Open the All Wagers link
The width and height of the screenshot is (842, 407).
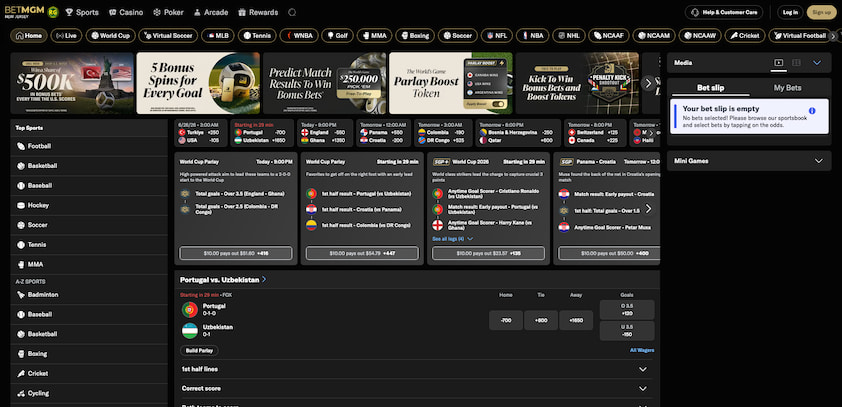point(642,350)
